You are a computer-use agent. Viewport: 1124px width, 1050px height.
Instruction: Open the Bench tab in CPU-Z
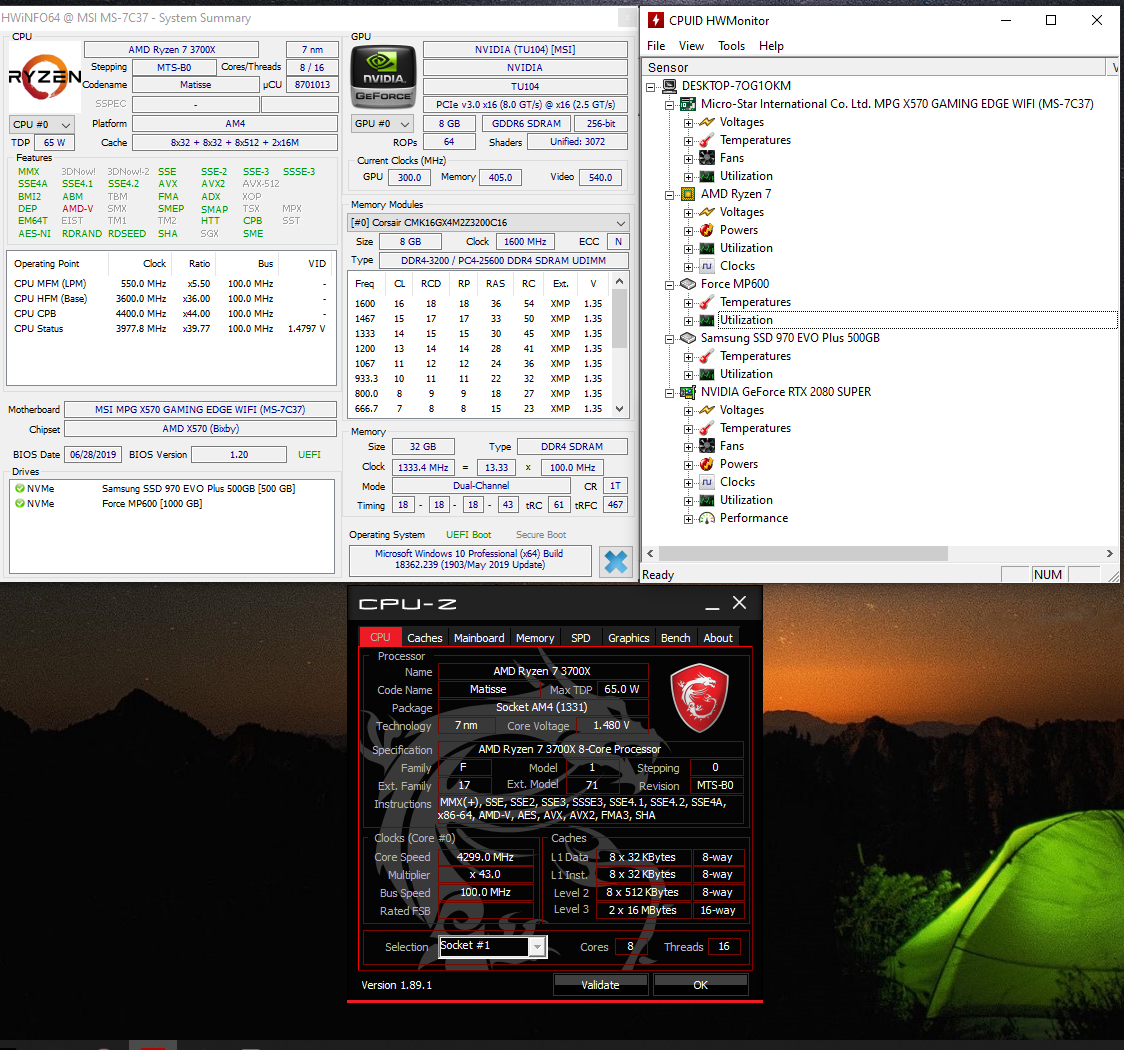pyautogui.click(x=675, y=638)
